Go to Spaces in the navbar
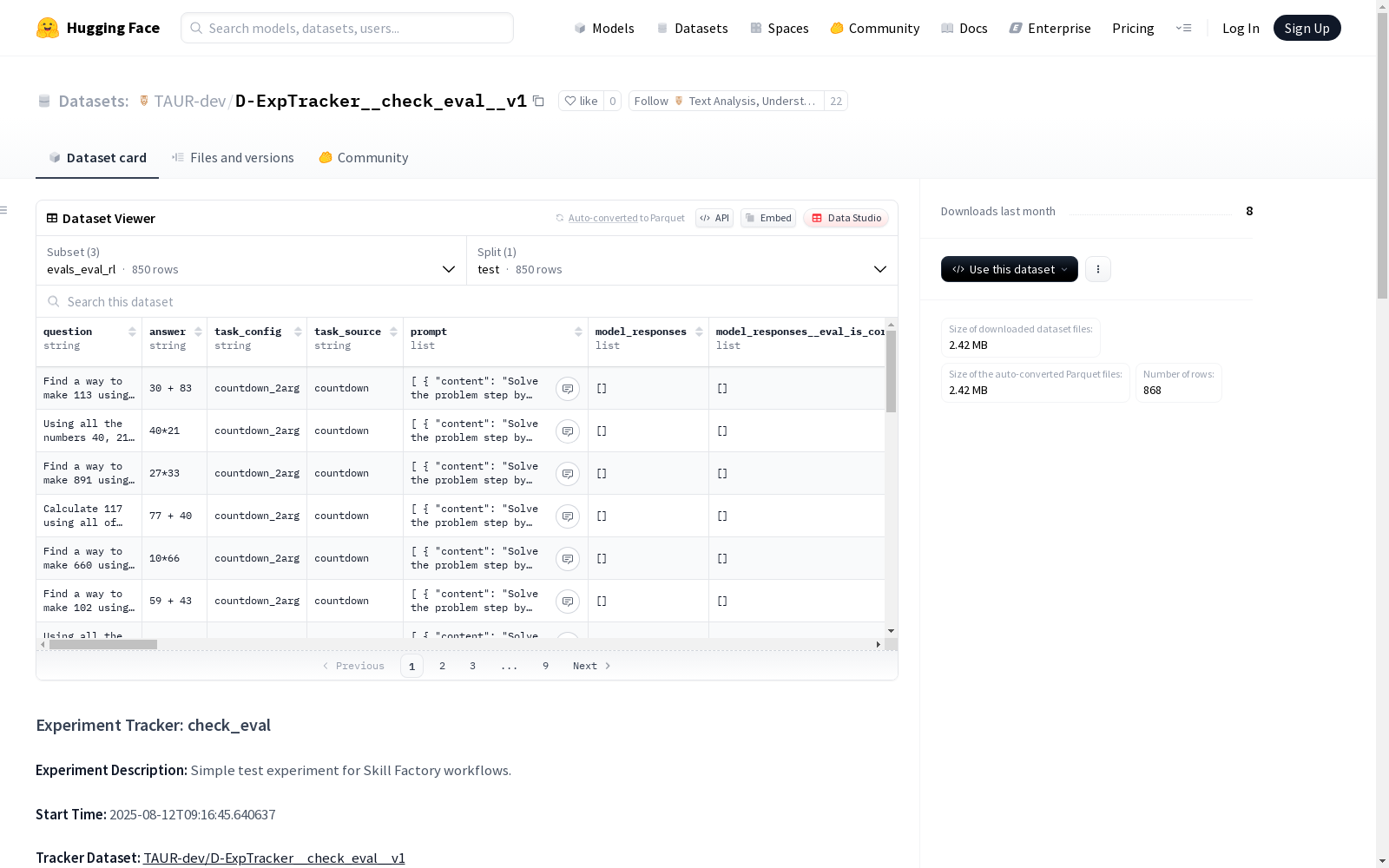The image size is (1389, 868). coord(779,28)
